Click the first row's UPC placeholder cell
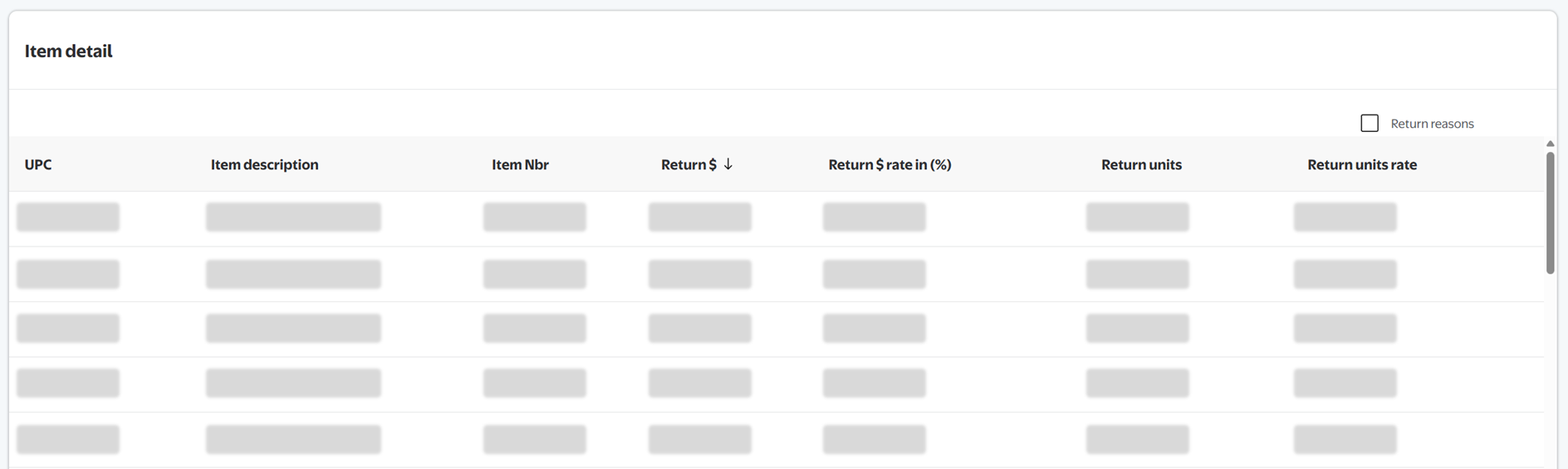Image resolution: width=1568 pixels, height=469 pixels. coord(68,217)
